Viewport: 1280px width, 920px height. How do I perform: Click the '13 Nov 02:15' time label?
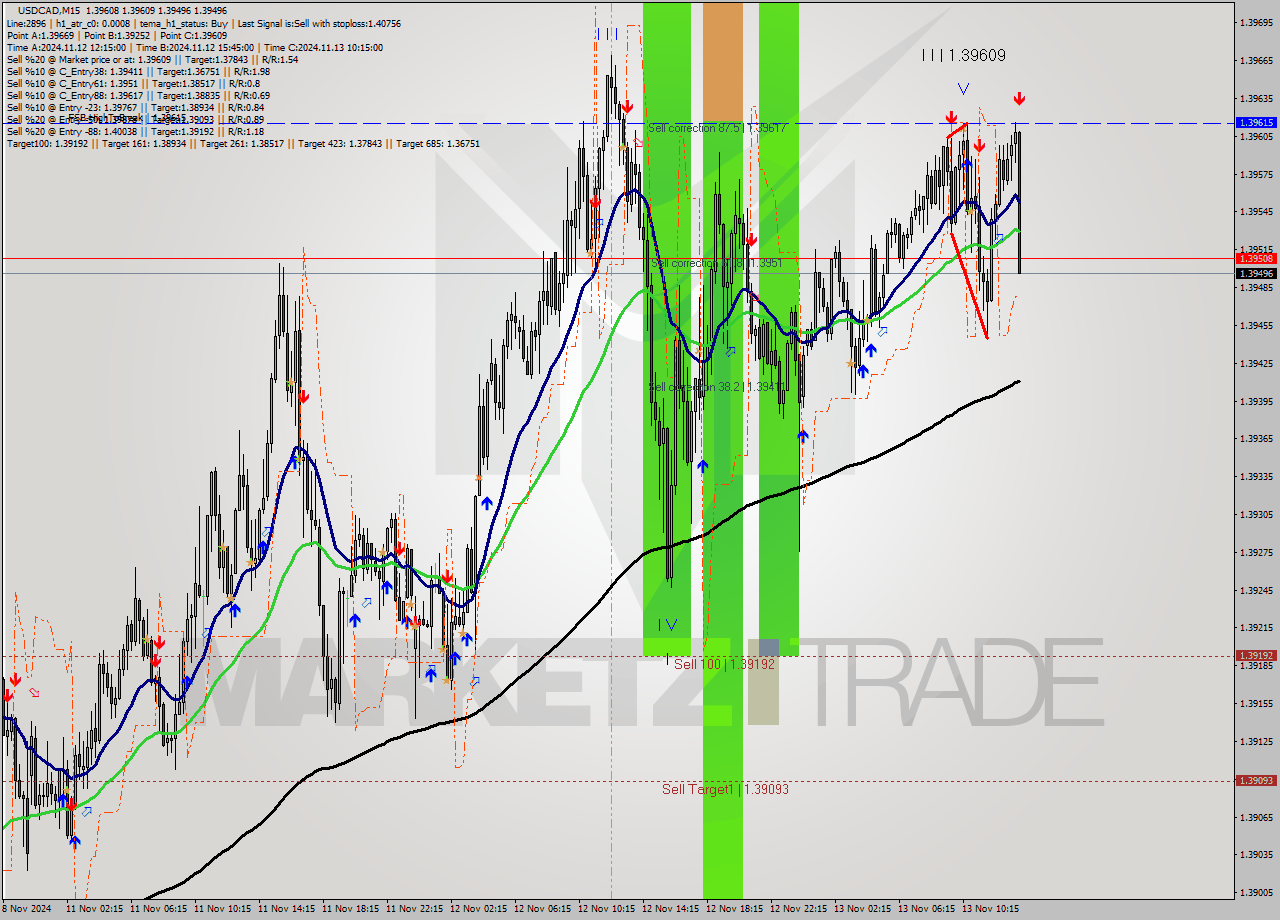point(863,909)
